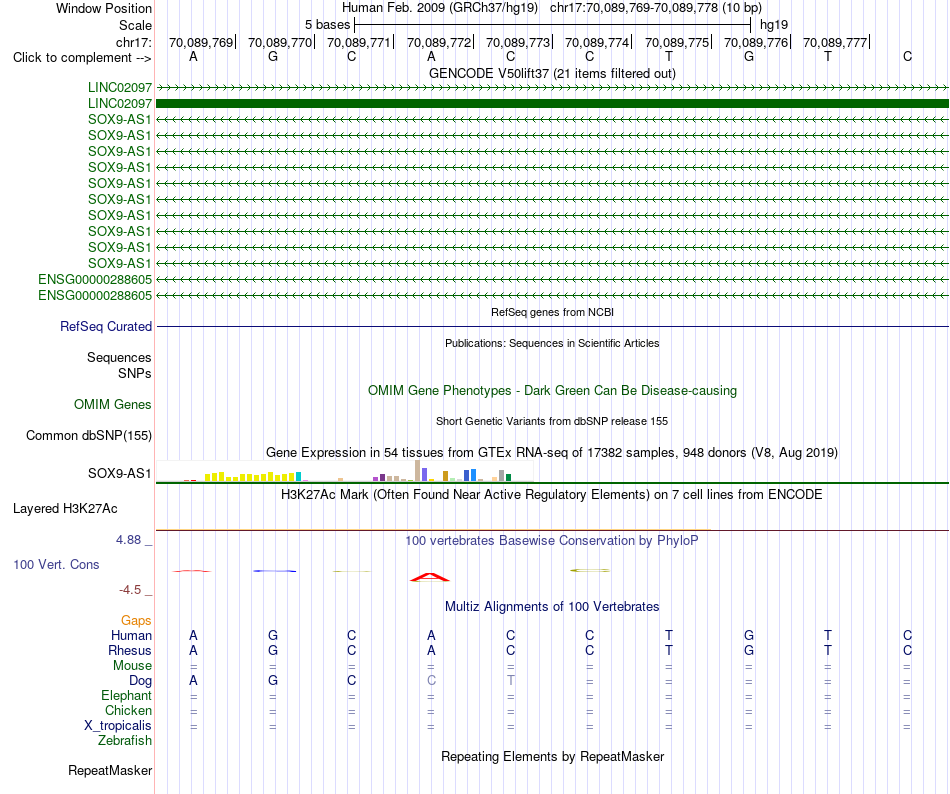Screen dimensions: 950x794
Task: Click the Chicken species label
Action: coord(128,710)
